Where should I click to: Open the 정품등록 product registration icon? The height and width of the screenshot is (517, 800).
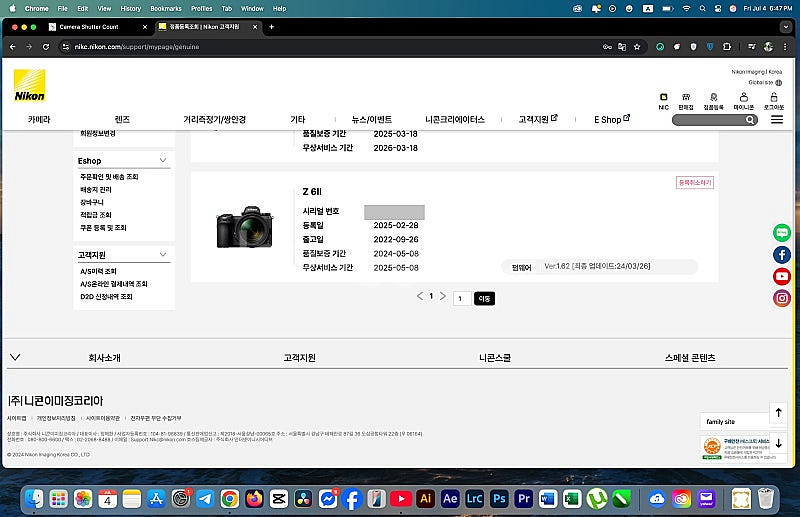713,101
